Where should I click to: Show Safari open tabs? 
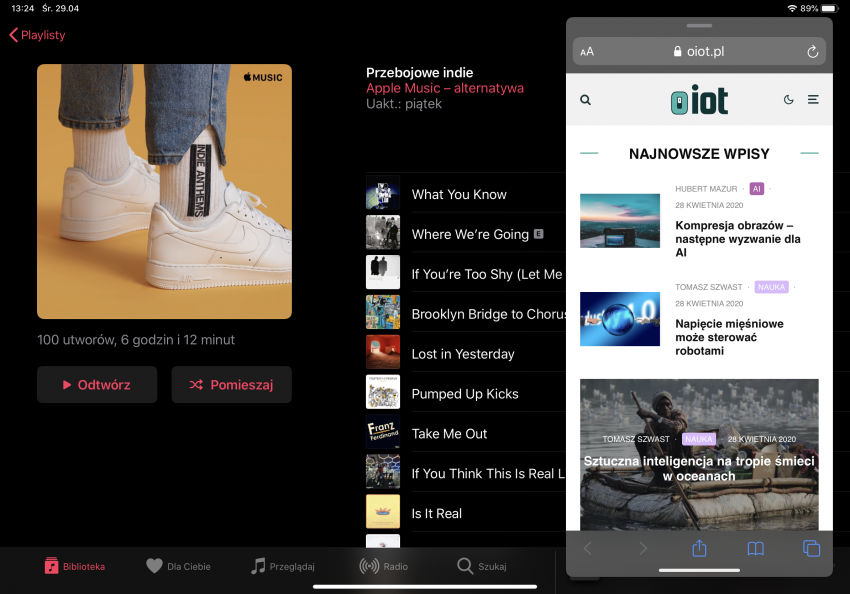(812, 548)
